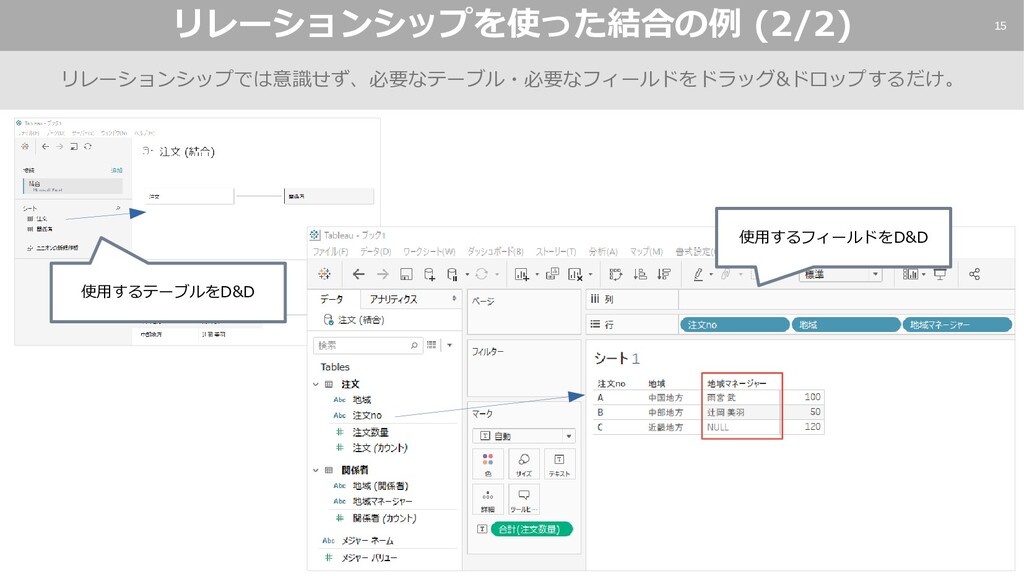Viewport: 1024px width, 576px height.
Task: Switch to the データ tab
Action: point(332,299)
